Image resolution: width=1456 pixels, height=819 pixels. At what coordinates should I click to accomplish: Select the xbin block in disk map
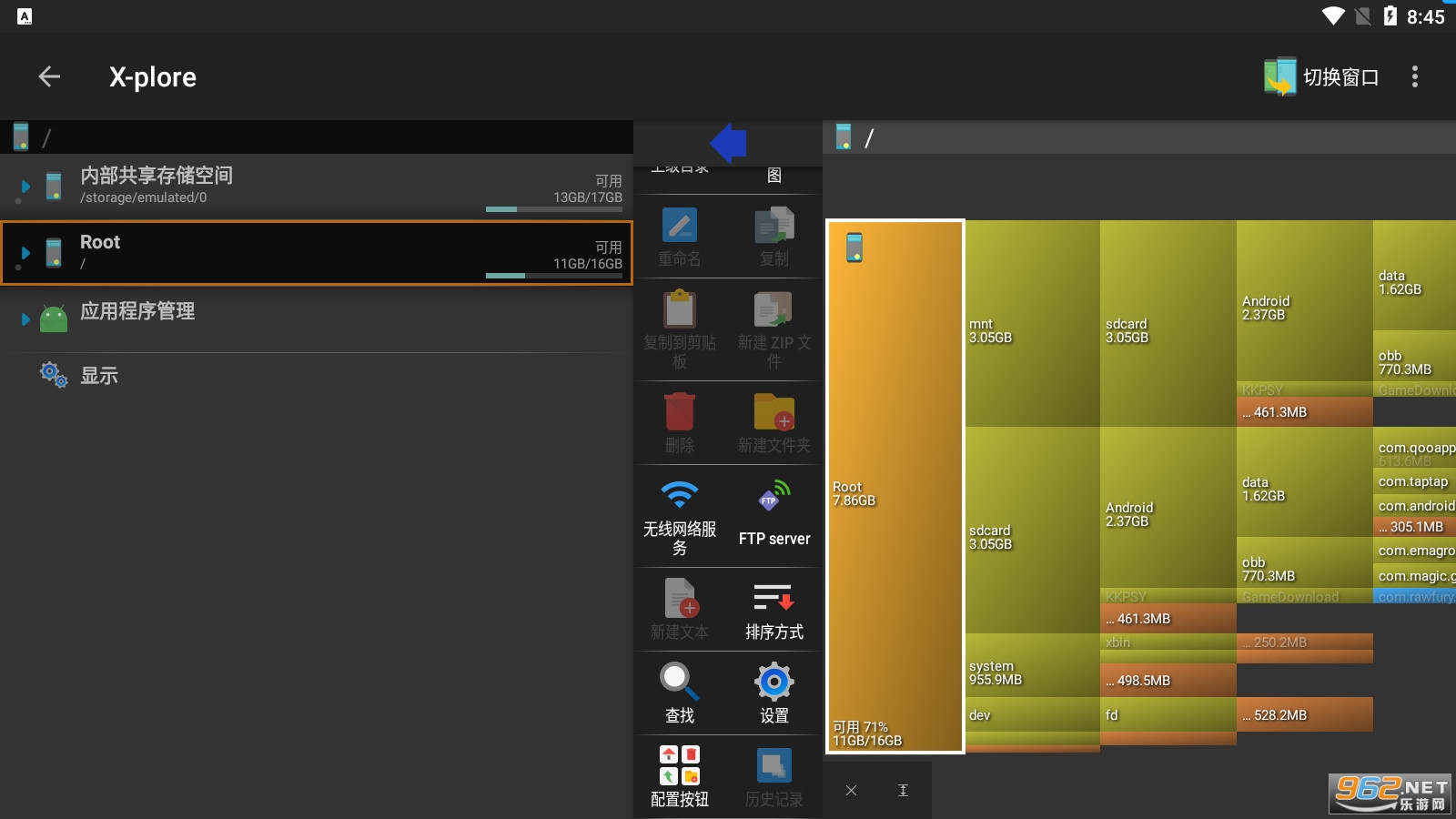[1168, 642]
